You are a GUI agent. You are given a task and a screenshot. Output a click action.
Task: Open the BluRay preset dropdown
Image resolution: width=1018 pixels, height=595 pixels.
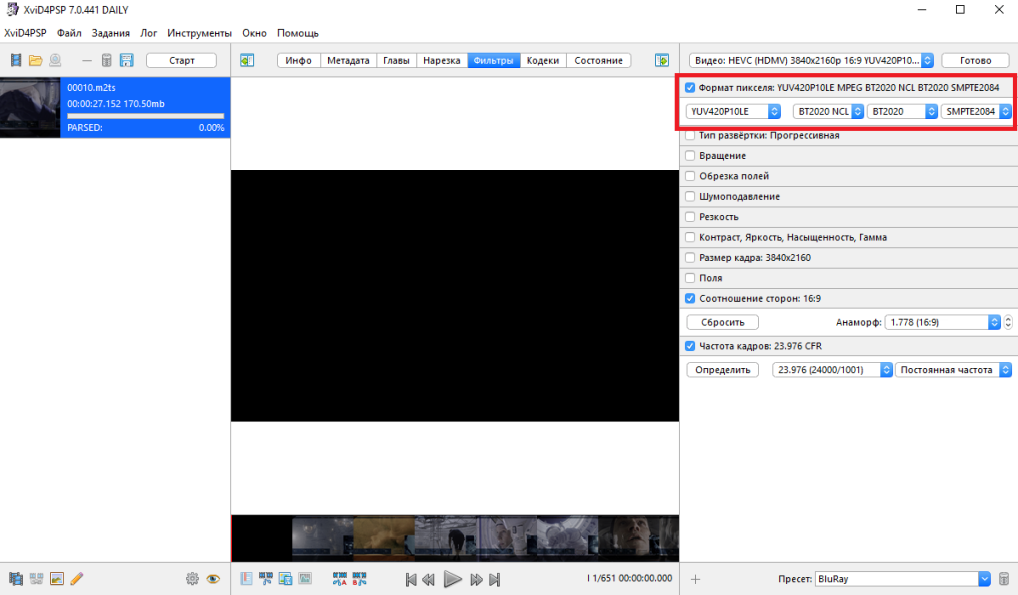point(902,579)
